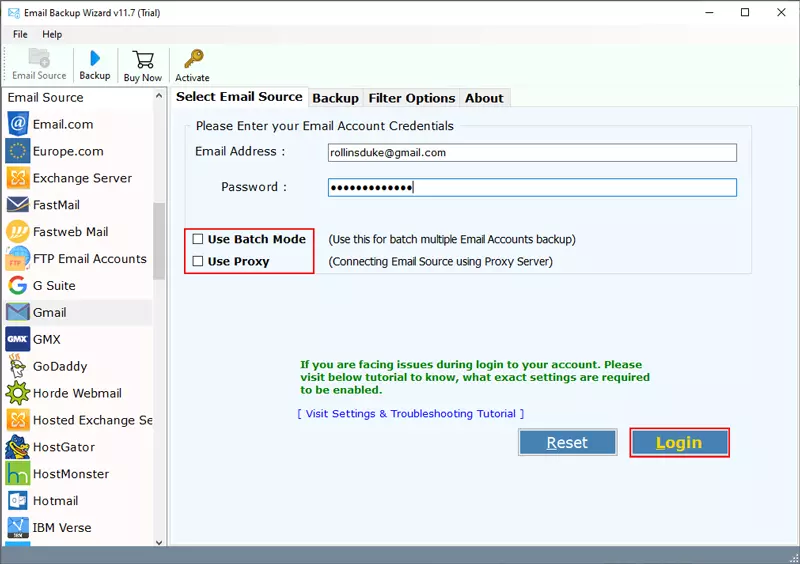
Task: Choose the Exchange Server icon
Action: click(18, 178)
